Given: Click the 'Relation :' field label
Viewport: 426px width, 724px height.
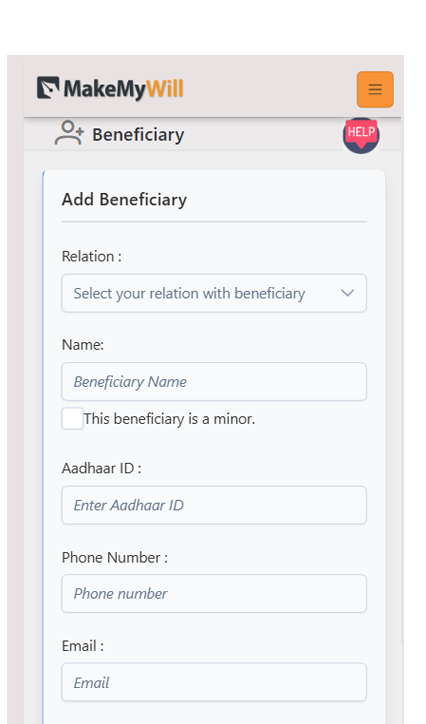Looking at the screenshot, I should point(92,256).
